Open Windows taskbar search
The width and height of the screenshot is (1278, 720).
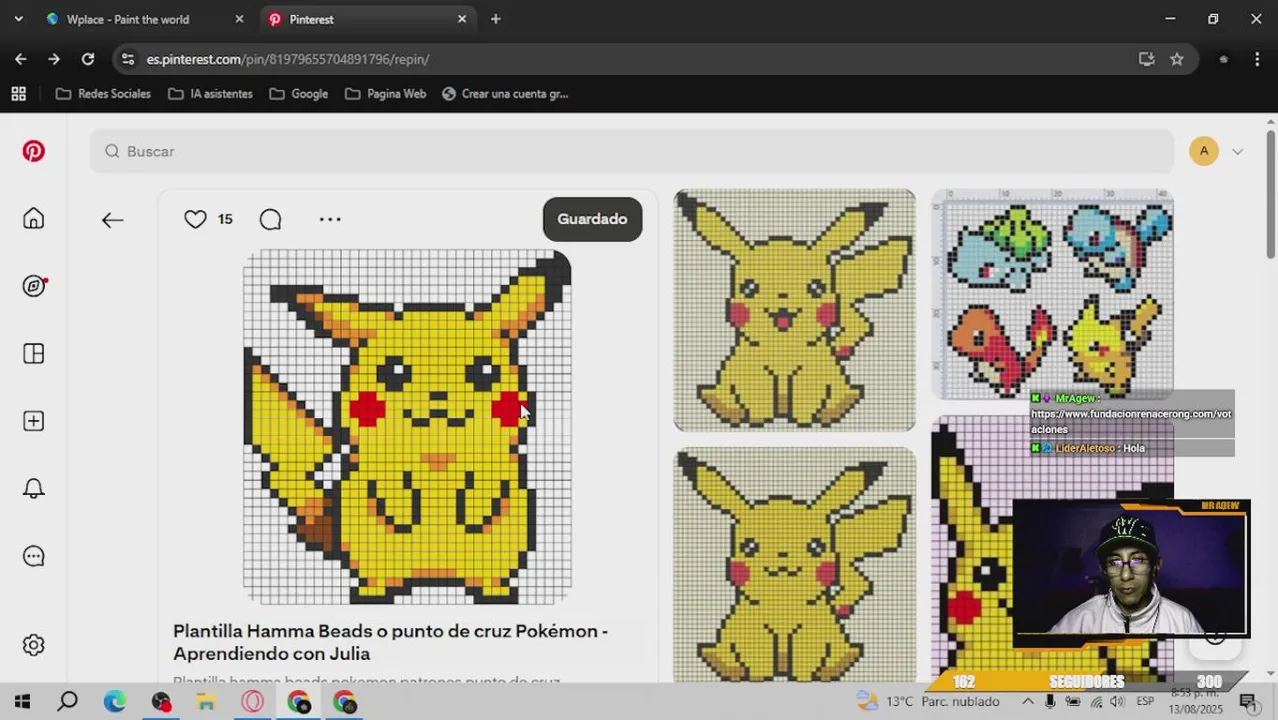pyautogui.click(x=67, y=702)
